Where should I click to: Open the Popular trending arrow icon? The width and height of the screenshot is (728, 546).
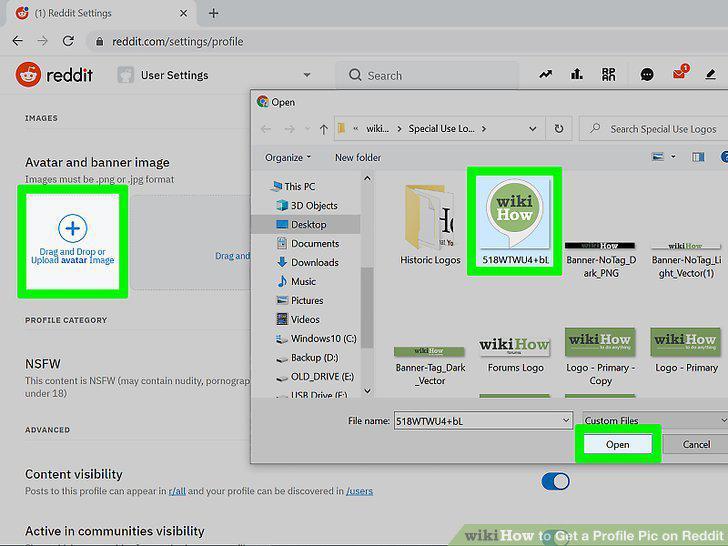tap(546, 74)
